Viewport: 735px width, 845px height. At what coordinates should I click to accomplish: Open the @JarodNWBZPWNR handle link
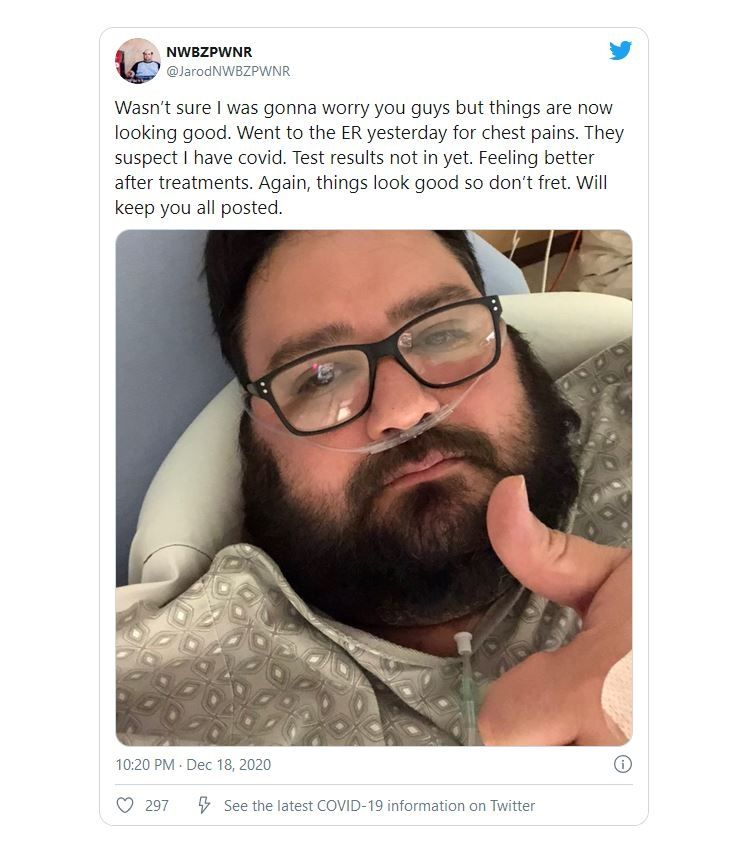pyautogui.click(x=228, y=71)
